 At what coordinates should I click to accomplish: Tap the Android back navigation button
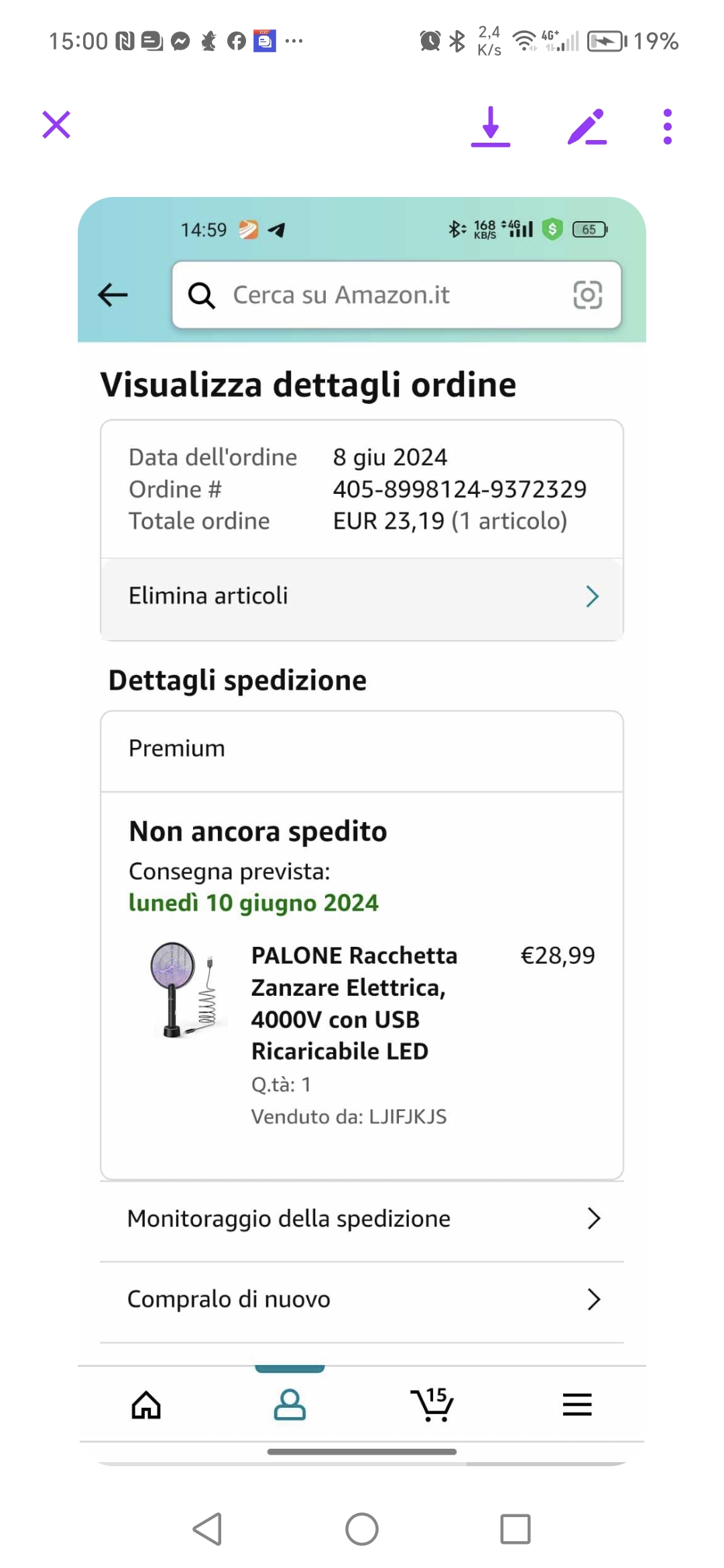click(x=208, y=1529)
